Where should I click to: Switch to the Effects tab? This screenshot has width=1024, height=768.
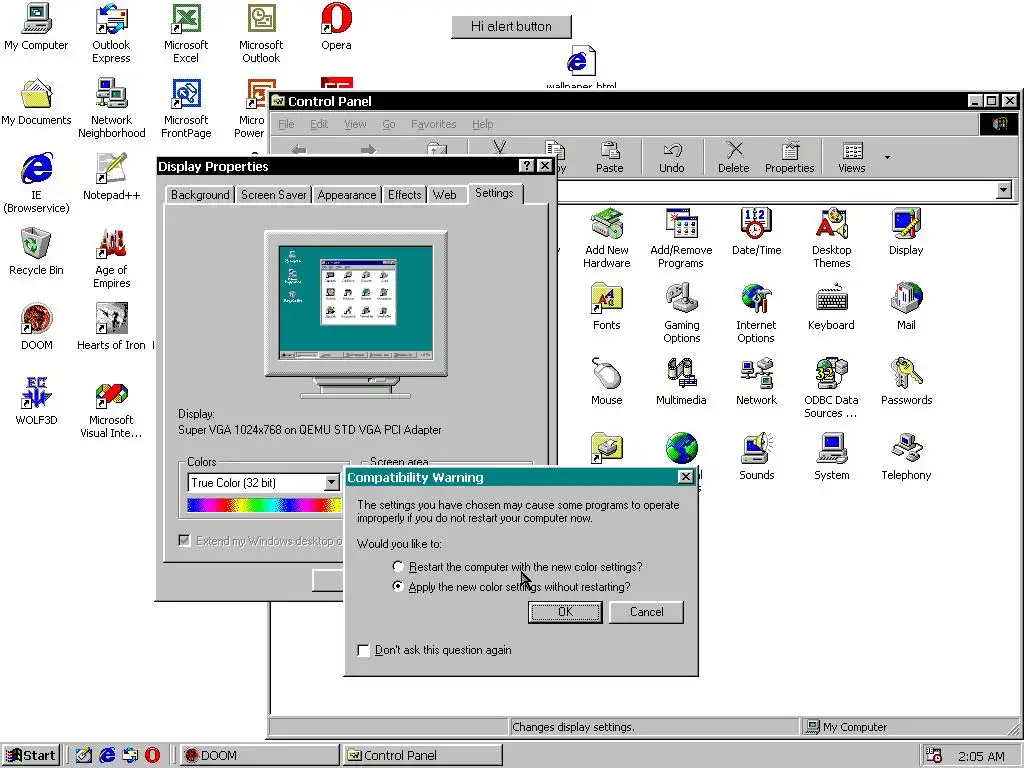click(404, 195)
